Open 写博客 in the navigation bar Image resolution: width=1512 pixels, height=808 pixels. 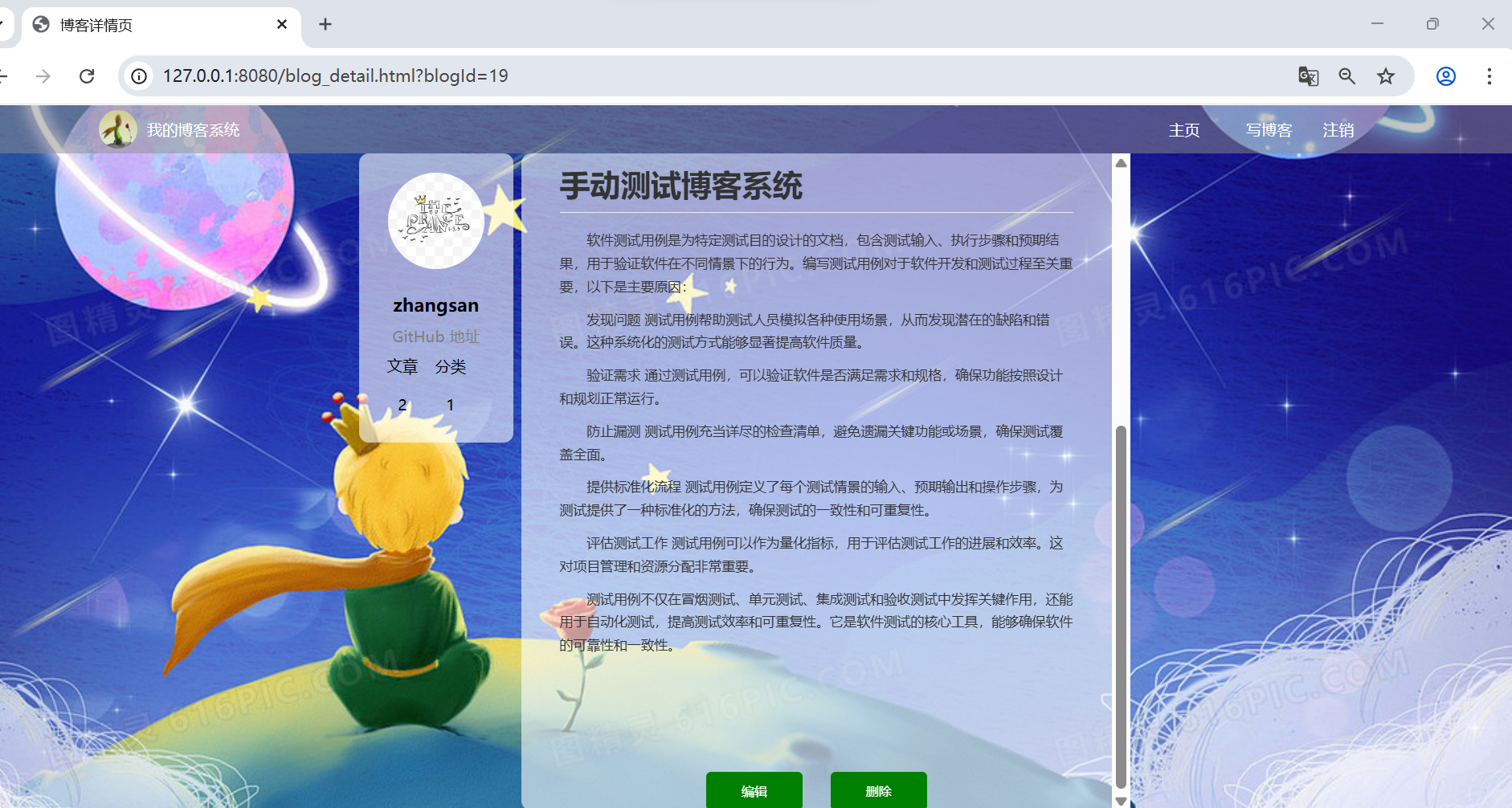click(1269, 130)
